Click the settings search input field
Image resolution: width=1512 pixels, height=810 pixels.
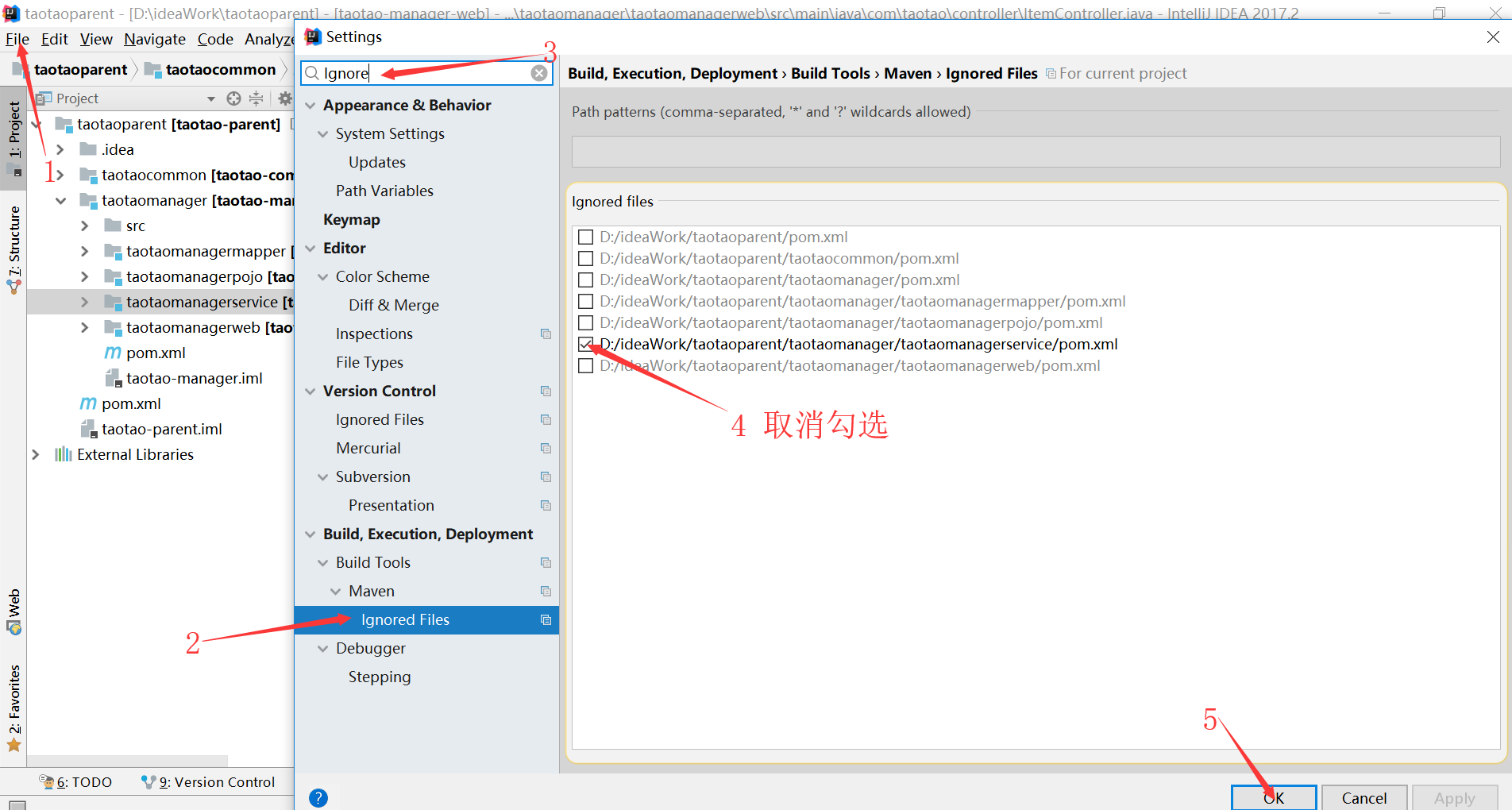point(426,73)
